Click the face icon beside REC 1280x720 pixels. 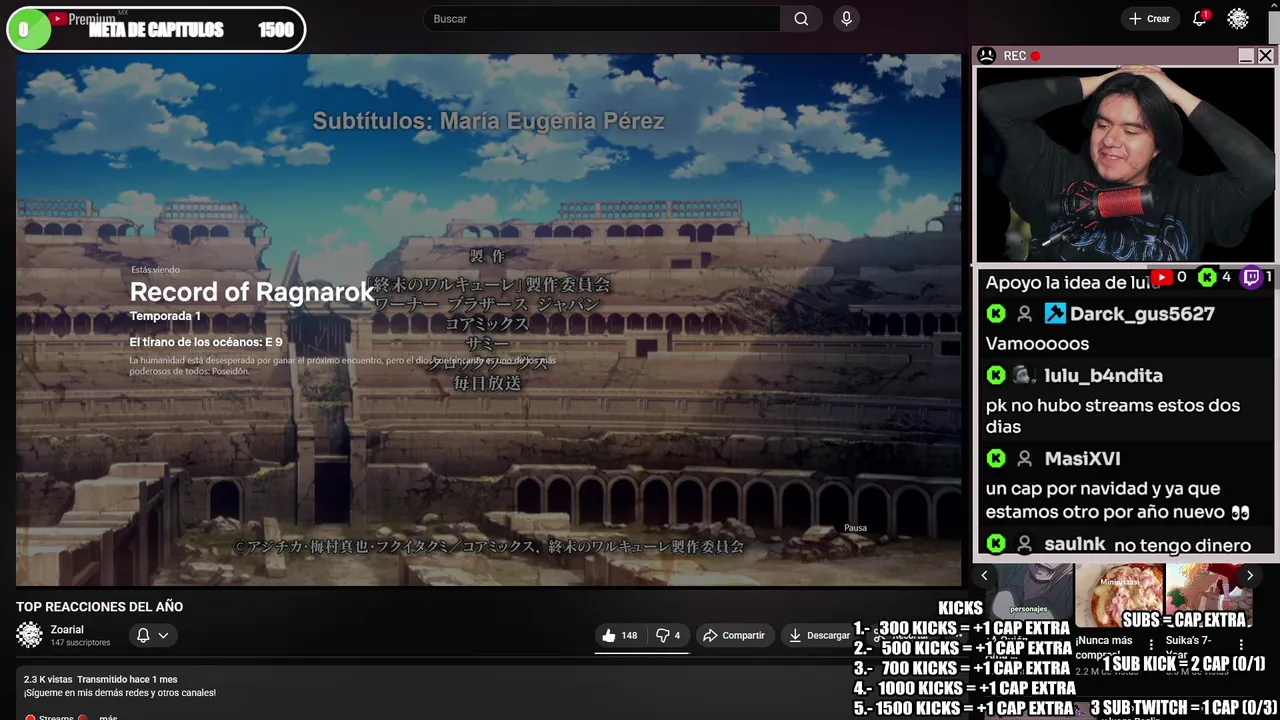986,56
